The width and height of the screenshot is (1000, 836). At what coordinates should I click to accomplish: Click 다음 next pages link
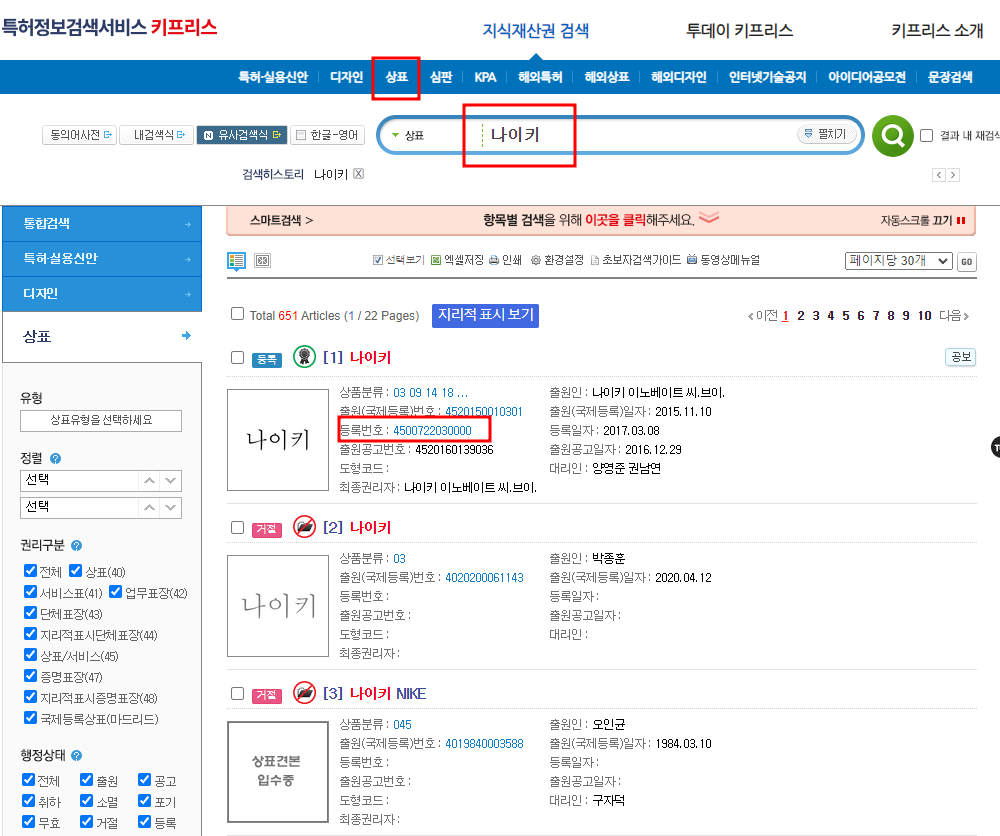click(x=953, y=316)
